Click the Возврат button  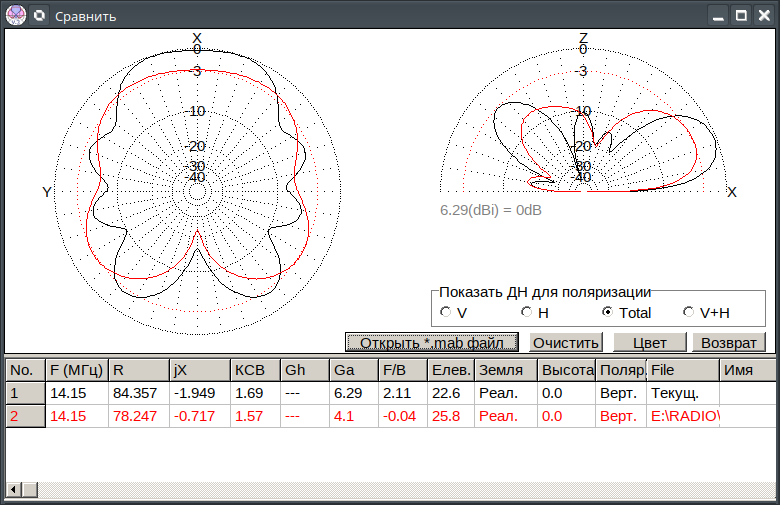(x=729, y=342)
